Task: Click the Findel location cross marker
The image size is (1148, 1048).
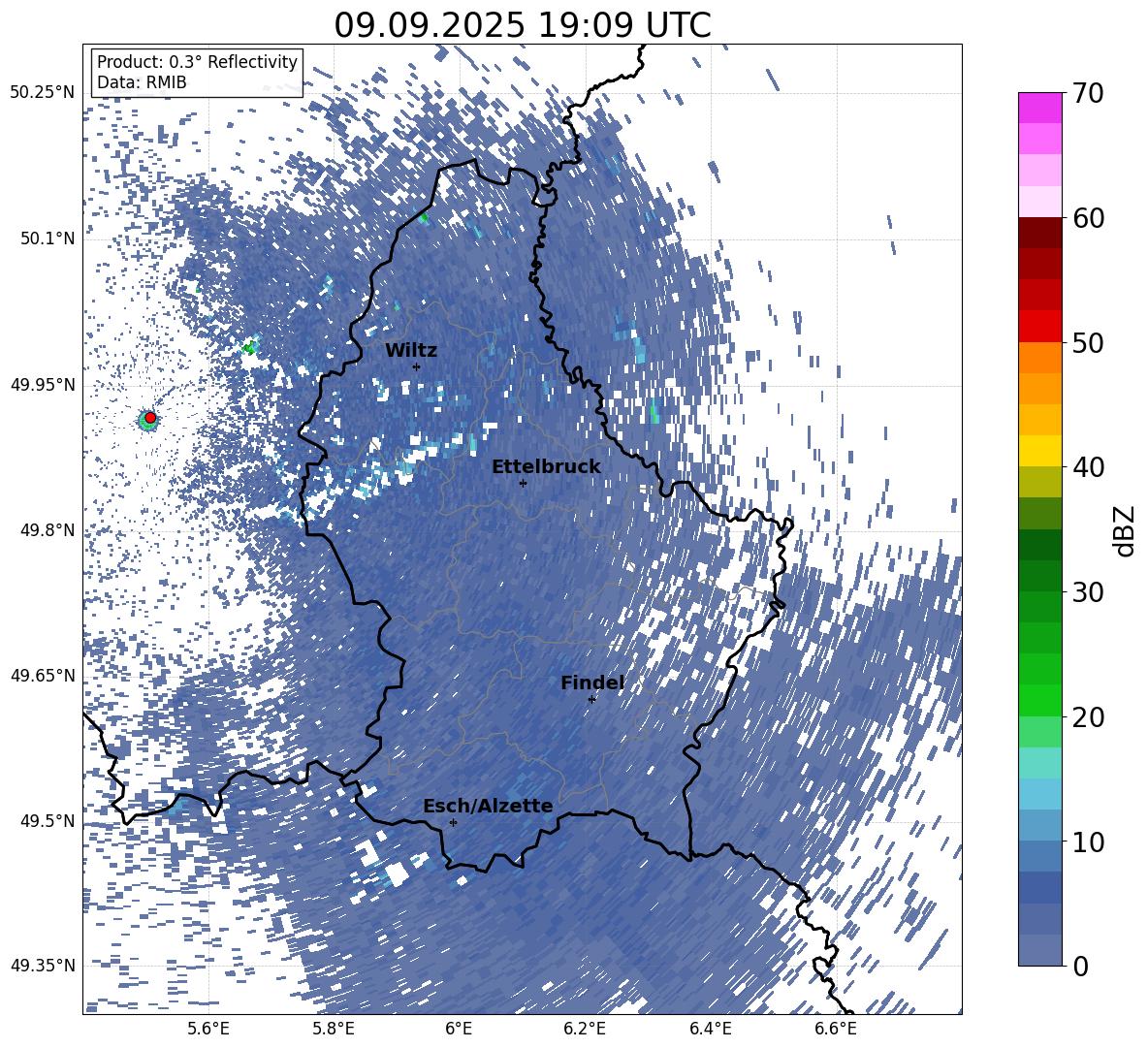Action: [x=591, y=699]
